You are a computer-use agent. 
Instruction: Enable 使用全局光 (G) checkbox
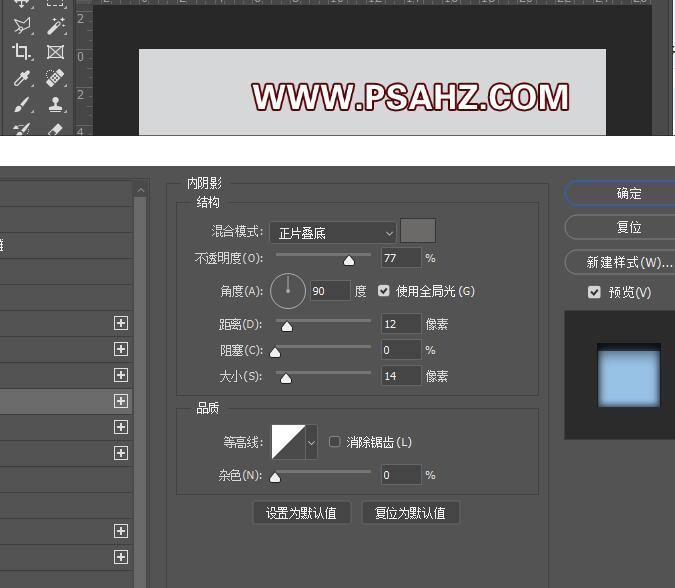pyautogui.click(x=384, y=291)
